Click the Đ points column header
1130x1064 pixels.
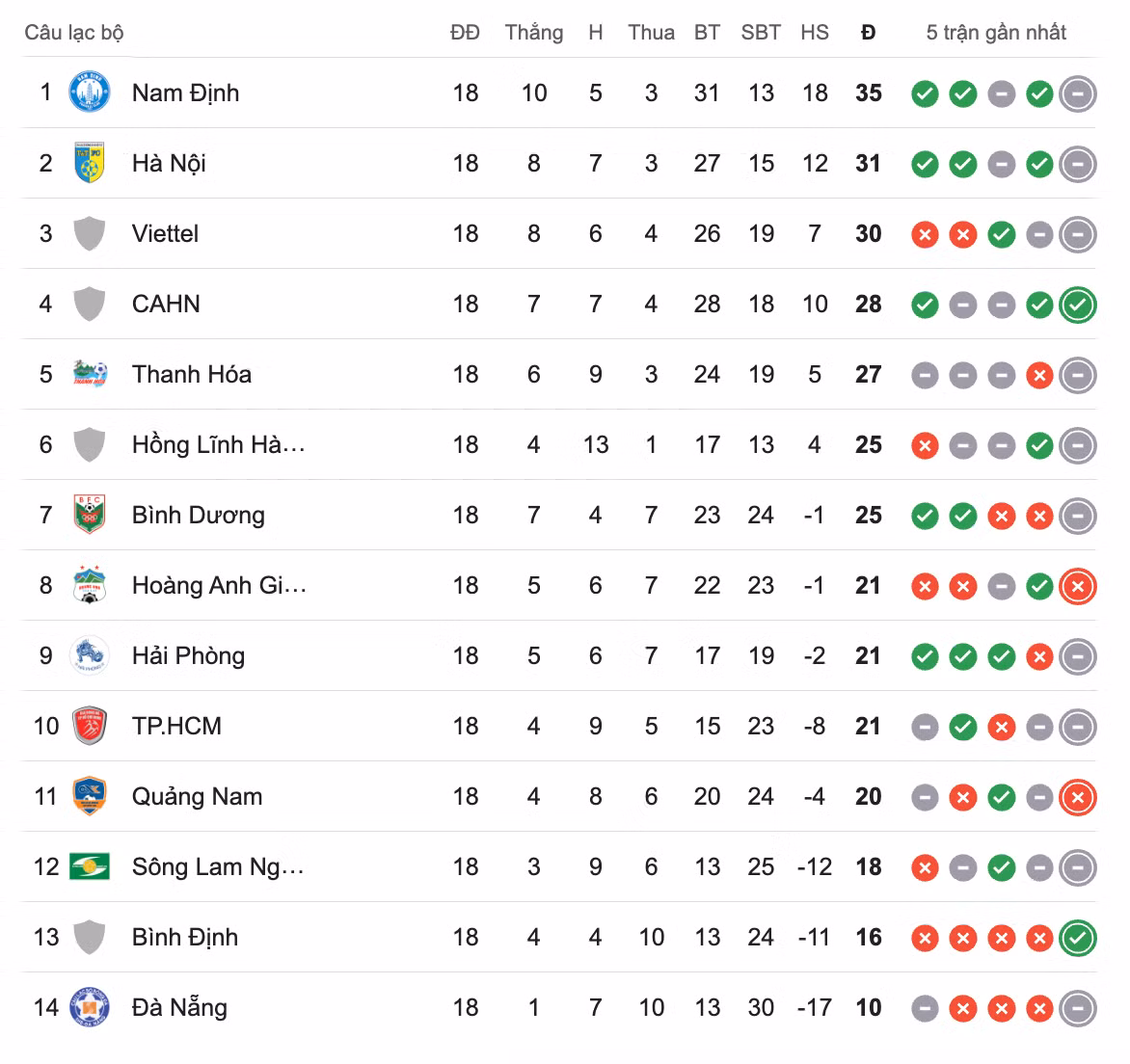[x=869, y=33]
